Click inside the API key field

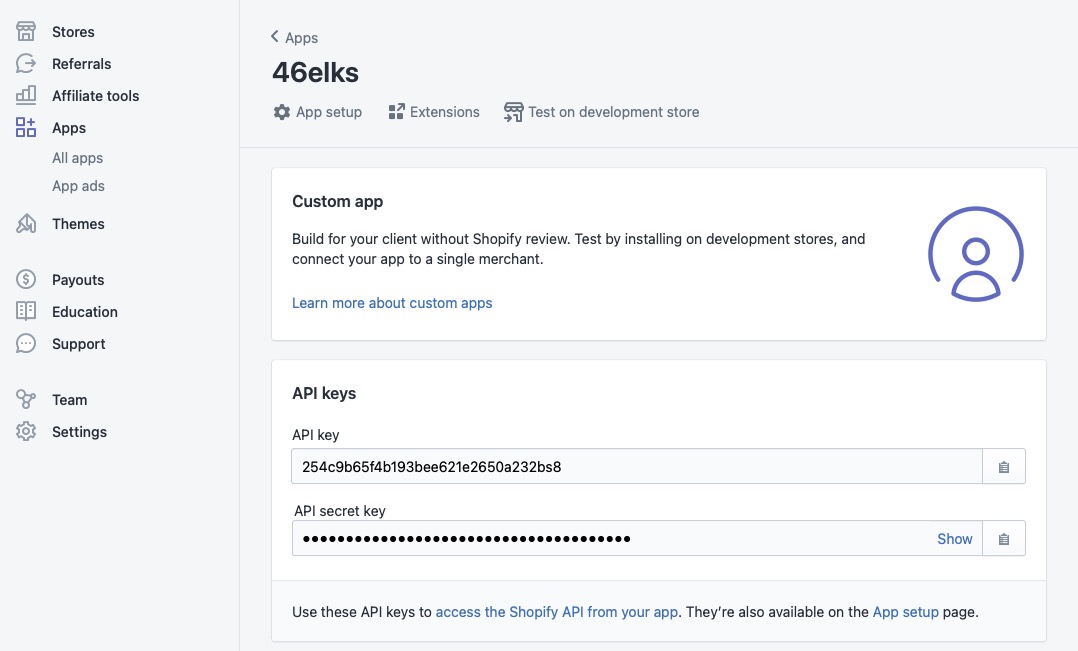click(x=636, y=467)
